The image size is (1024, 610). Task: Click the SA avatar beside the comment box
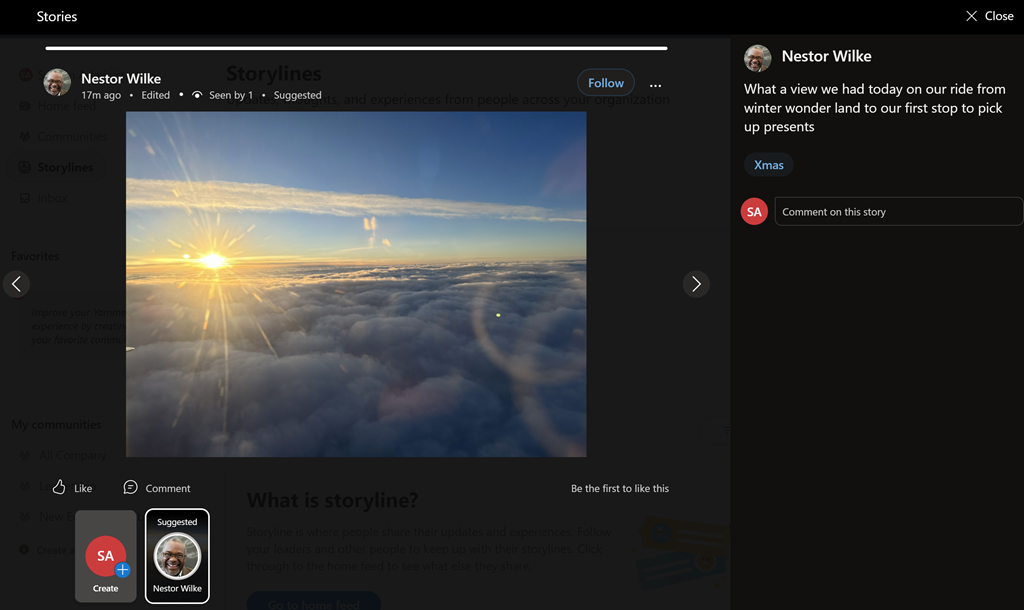click(x=754, y=212)
